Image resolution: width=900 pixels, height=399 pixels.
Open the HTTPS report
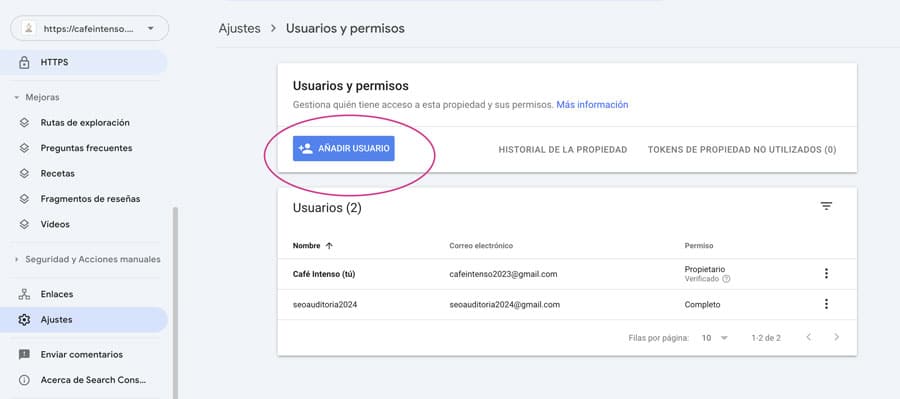click(x=84, y=62)
